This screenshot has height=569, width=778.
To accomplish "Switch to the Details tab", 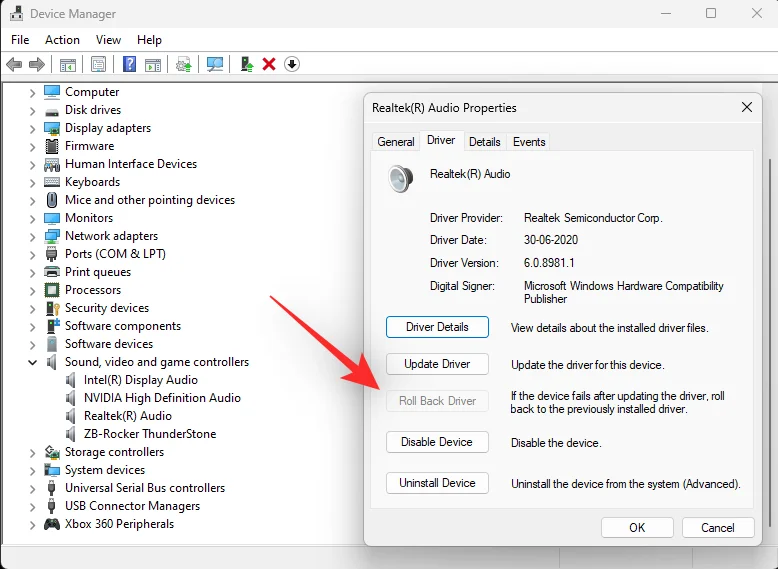I will tap(484, 142).
